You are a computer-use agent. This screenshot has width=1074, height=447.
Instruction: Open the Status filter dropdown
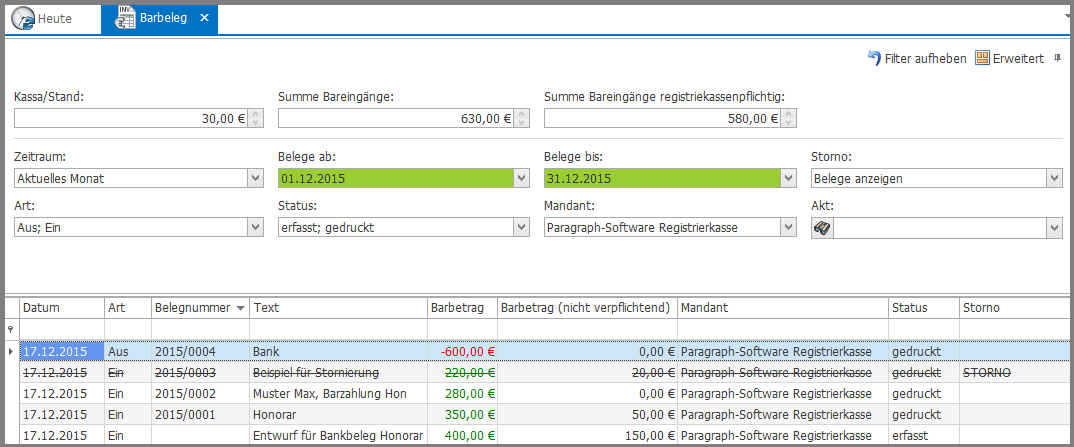click(x=521, y=227)
